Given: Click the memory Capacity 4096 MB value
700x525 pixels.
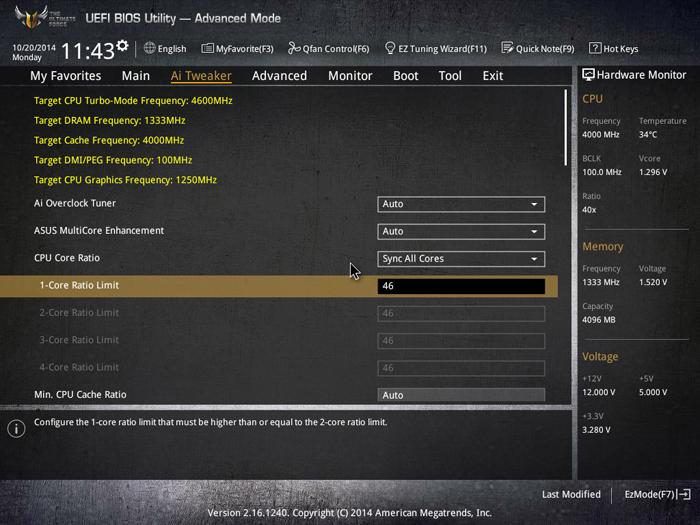Looking at the screenshot, I should tap(599, 320).
